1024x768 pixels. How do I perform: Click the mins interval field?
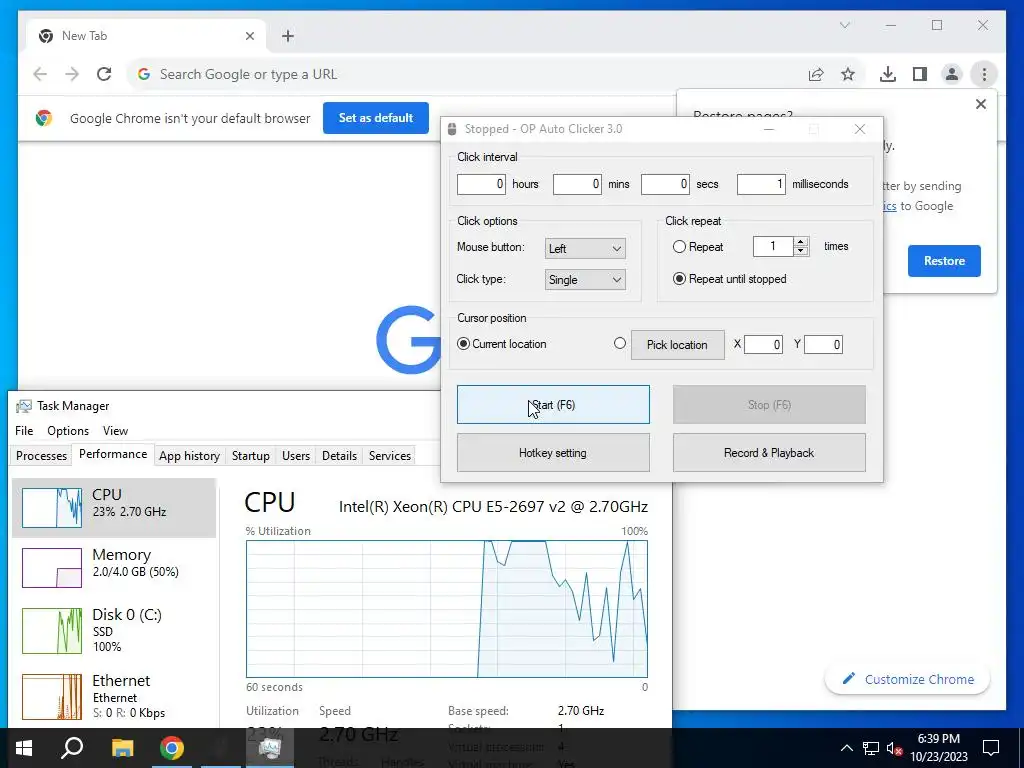[577, 184]
